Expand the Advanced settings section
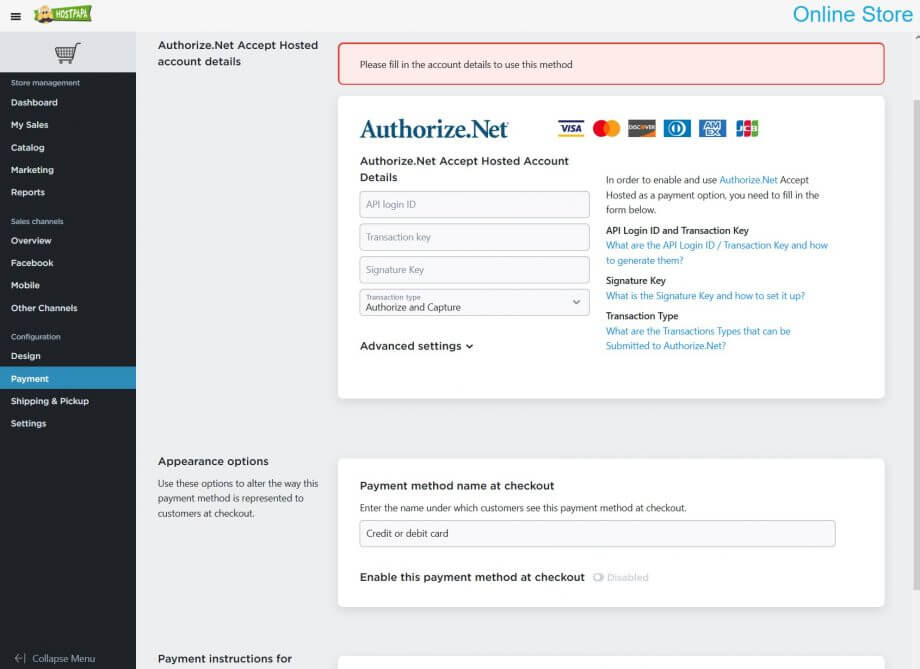The width and height of the screenshot is (920, 669). (x=413, y=346)
